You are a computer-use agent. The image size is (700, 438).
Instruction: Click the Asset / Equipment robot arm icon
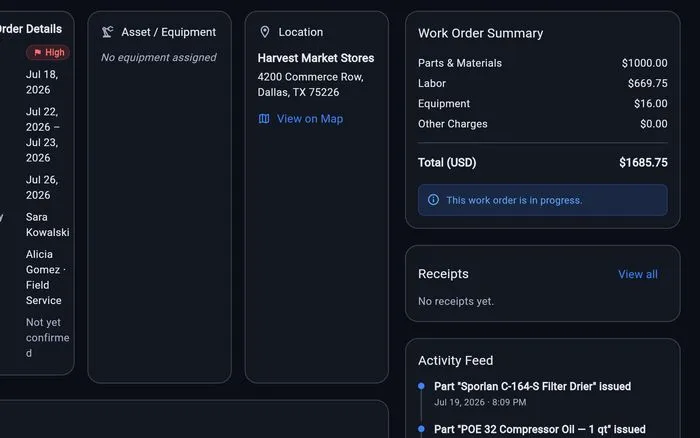point(108,32)
